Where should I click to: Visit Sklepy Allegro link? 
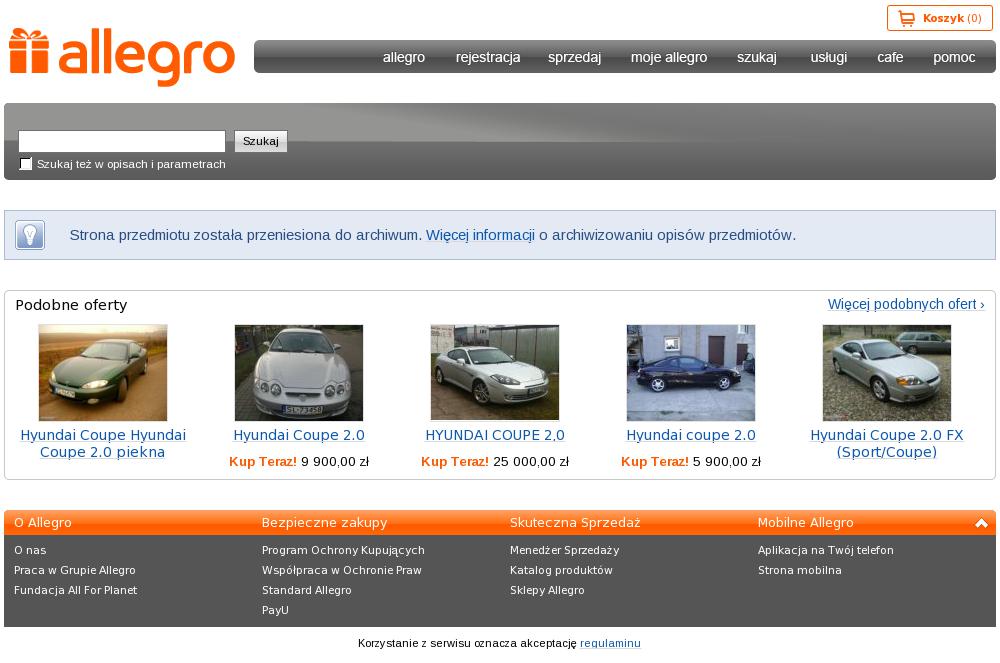(x=547, y=590)
